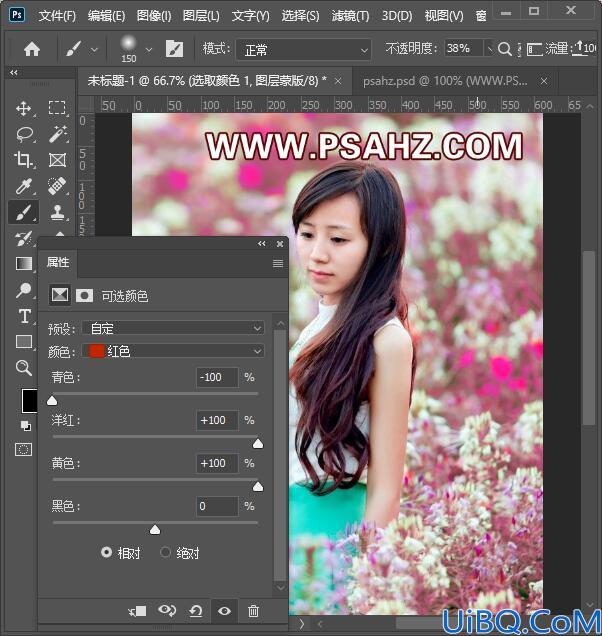Select the Eyedropper tool
The width and height of the screenshot is (602, 636).
coord(24,186)
